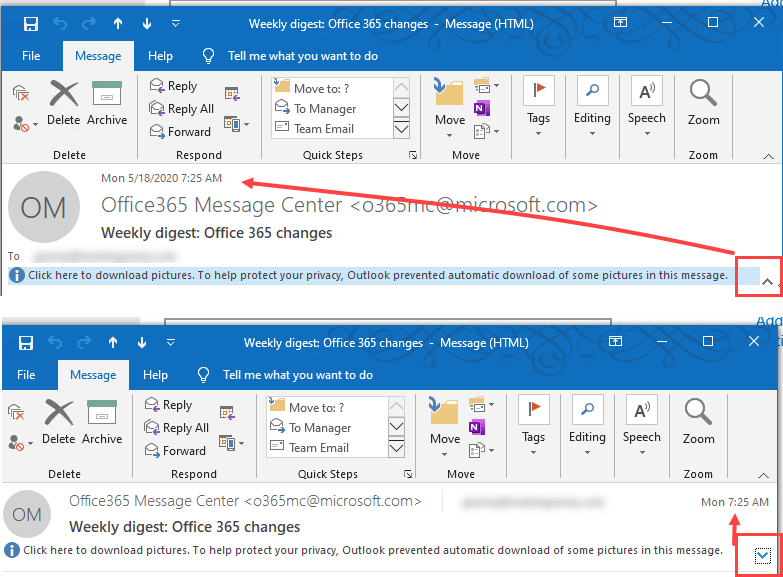This screenshot has width=783, height=577.
Task: Open Move dropdown in bottom window
Action: click(x=444, y=427)
